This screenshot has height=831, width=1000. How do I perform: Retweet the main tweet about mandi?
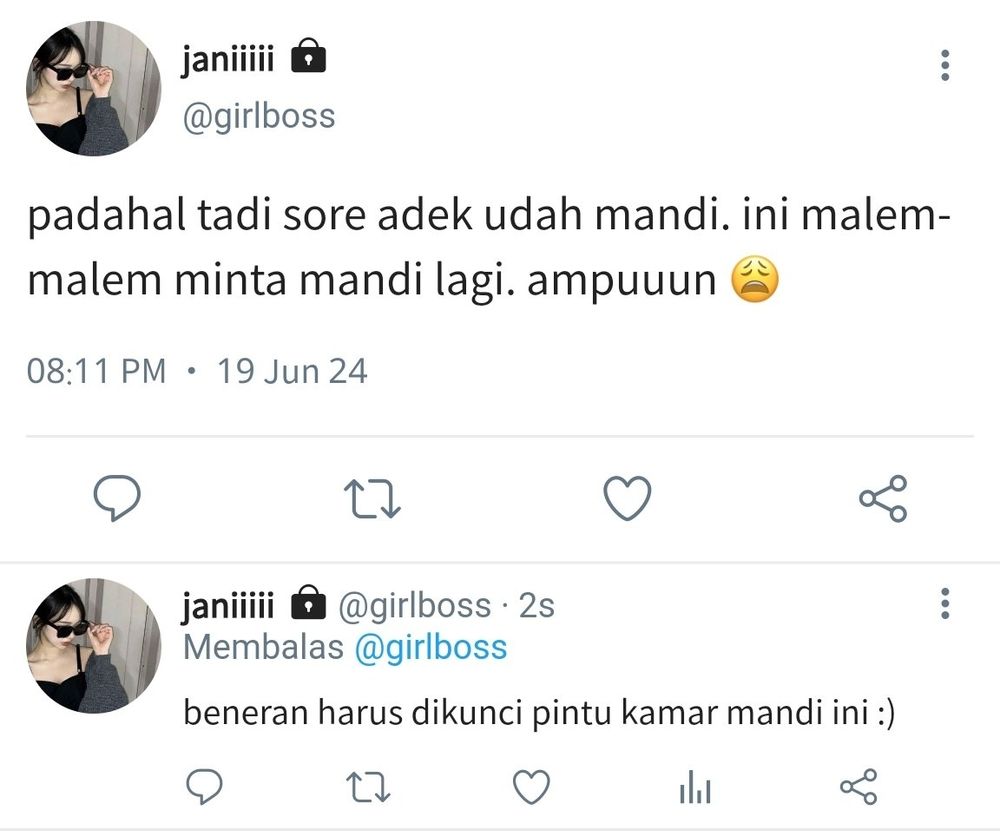click(x=372, y=498)
